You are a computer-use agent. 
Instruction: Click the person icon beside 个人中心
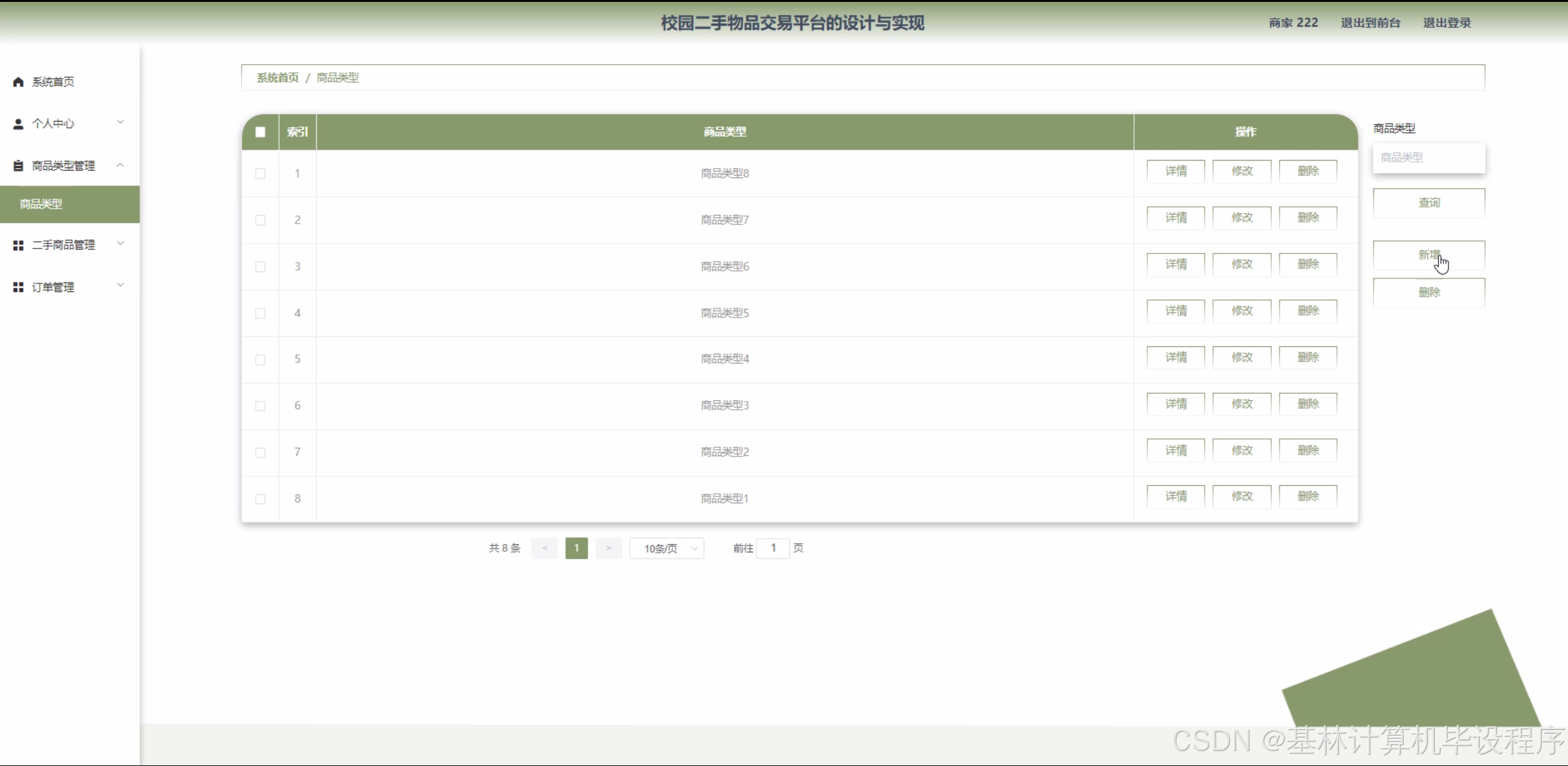tap(18, 124)
